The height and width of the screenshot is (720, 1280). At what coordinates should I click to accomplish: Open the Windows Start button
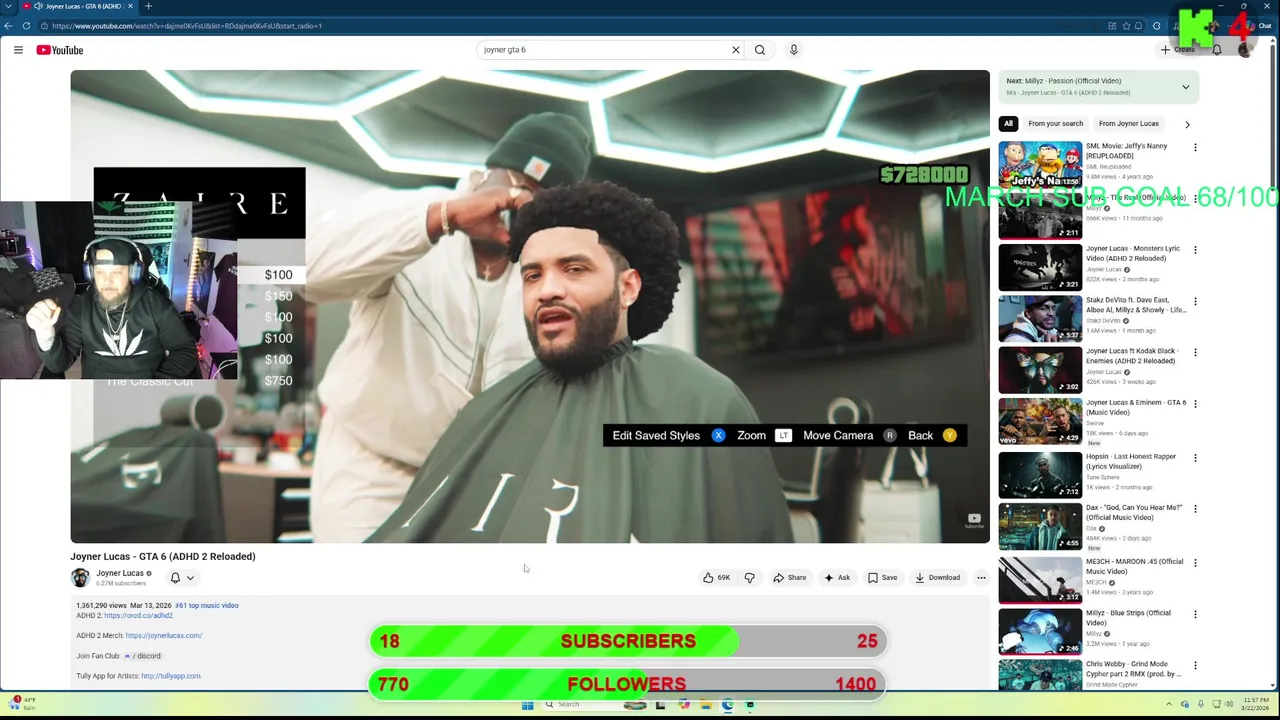(x=527, y=705)
